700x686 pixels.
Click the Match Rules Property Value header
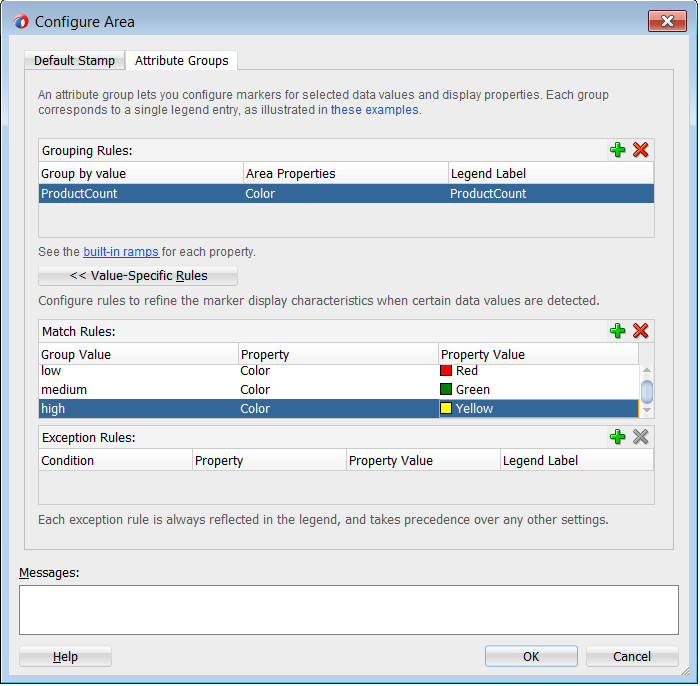point(538,354)
